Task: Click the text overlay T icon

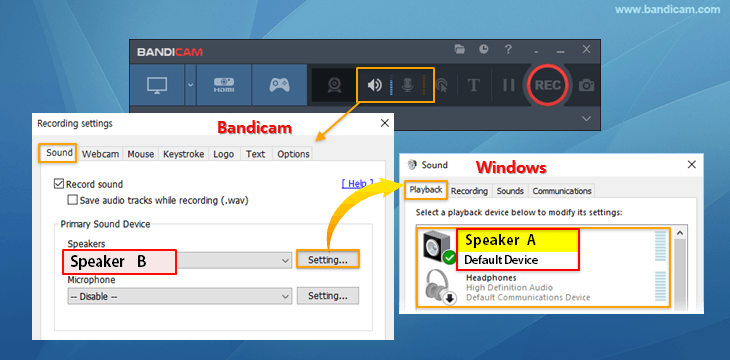Action: 473,85
